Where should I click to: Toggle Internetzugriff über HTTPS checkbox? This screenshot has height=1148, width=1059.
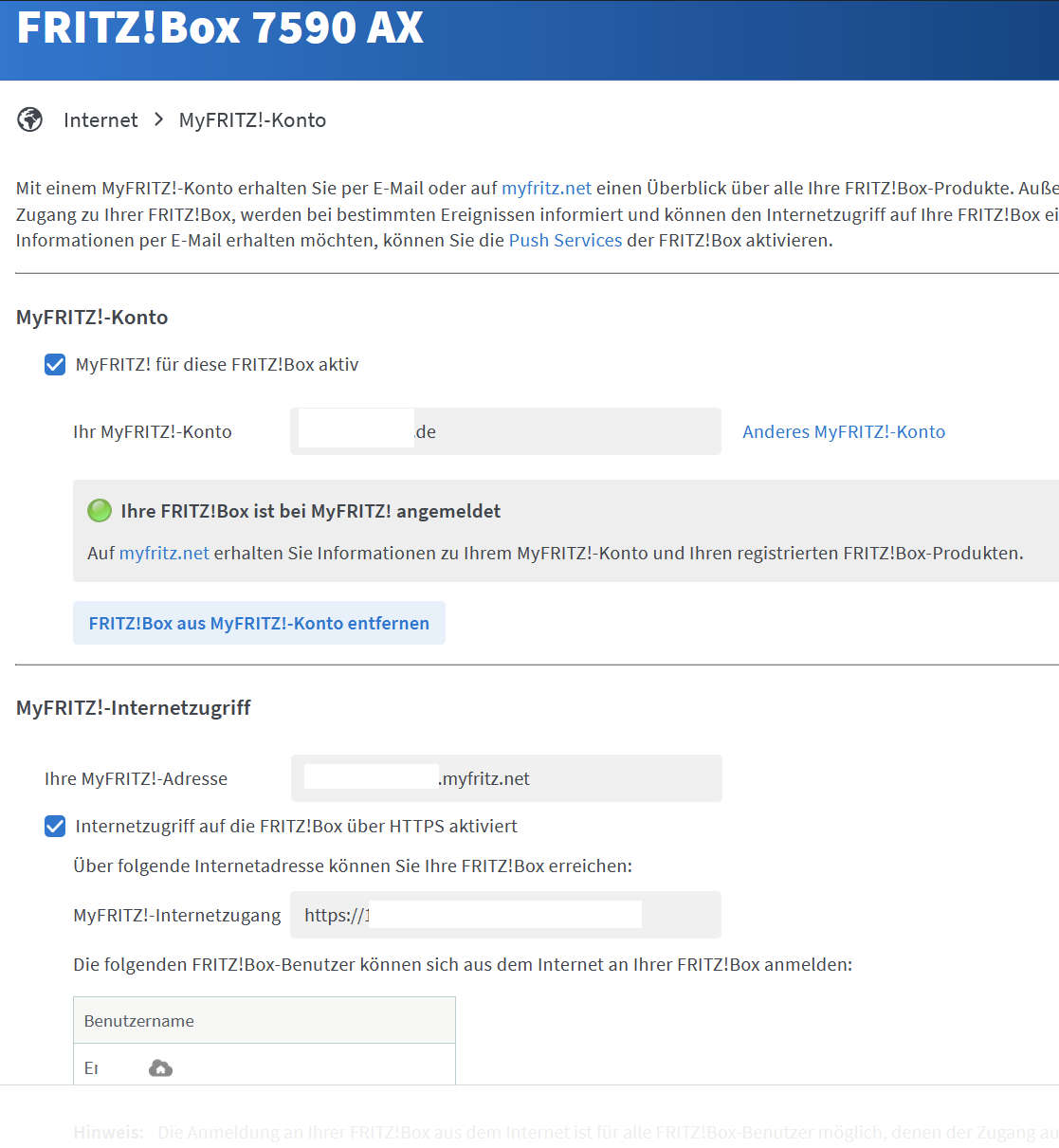(x=55, y=827)
